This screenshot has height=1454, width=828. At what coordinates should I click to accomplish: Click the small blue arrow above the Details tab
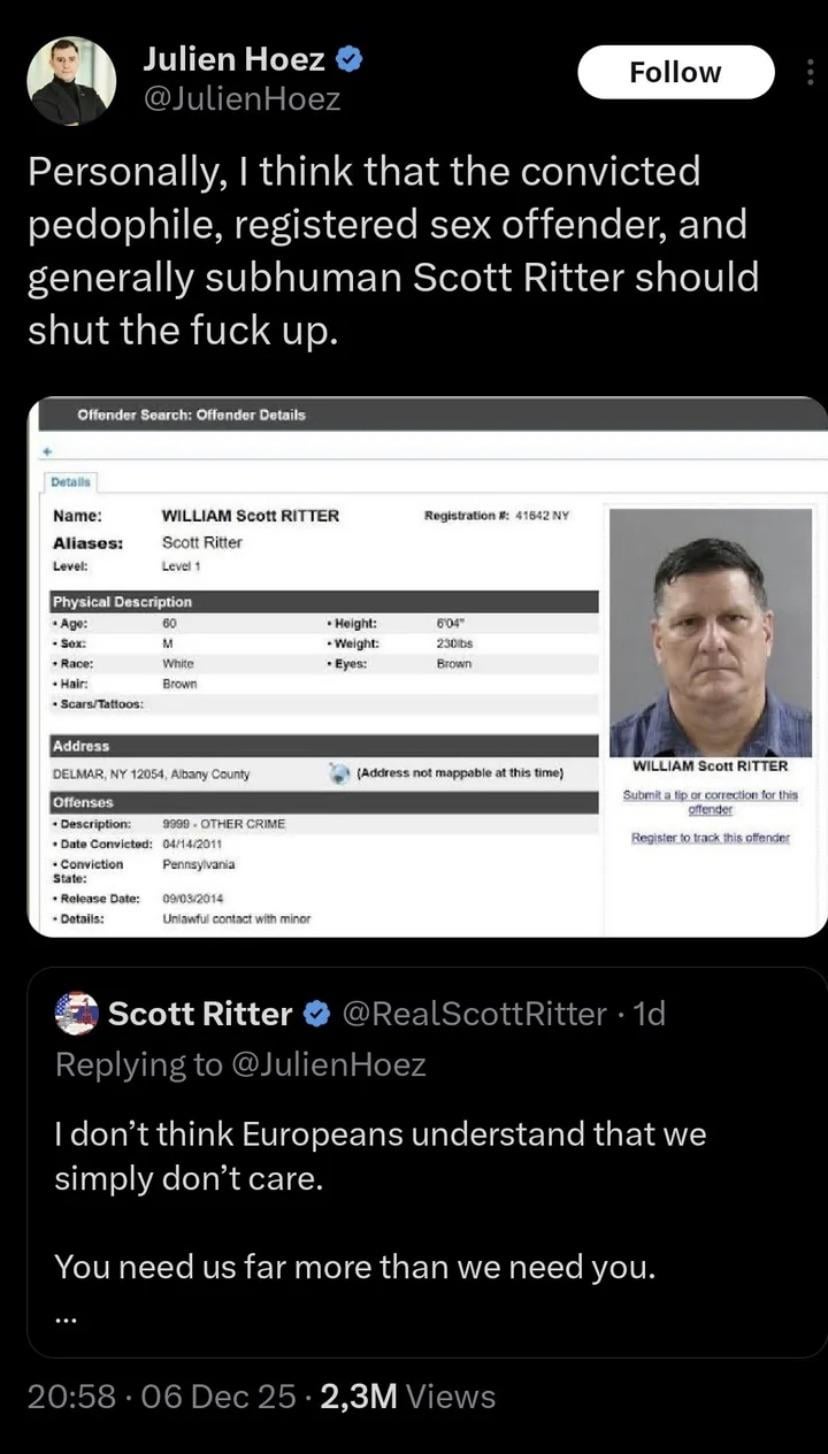click(x=46, y=452)
